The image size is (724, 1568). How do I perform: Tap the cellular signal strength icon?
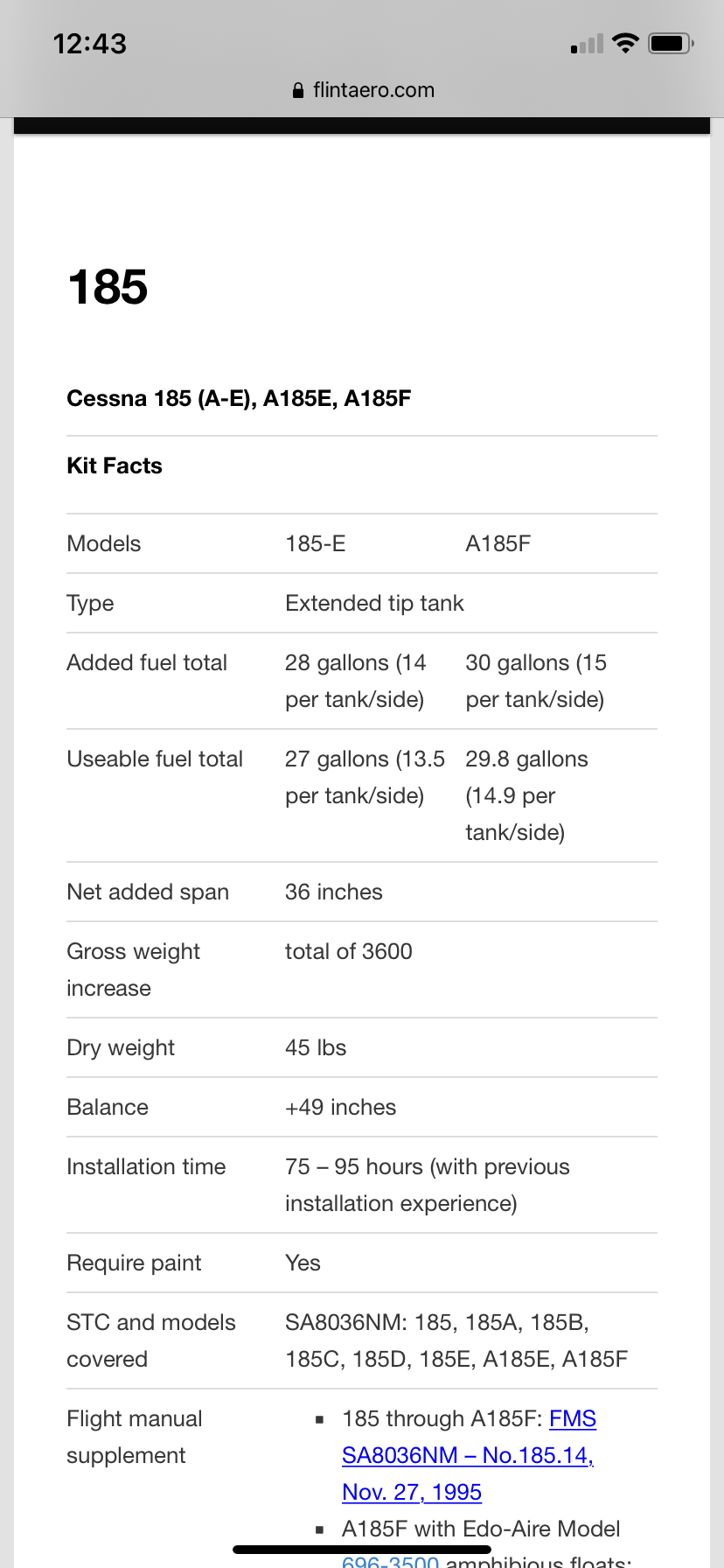[587, 45]
